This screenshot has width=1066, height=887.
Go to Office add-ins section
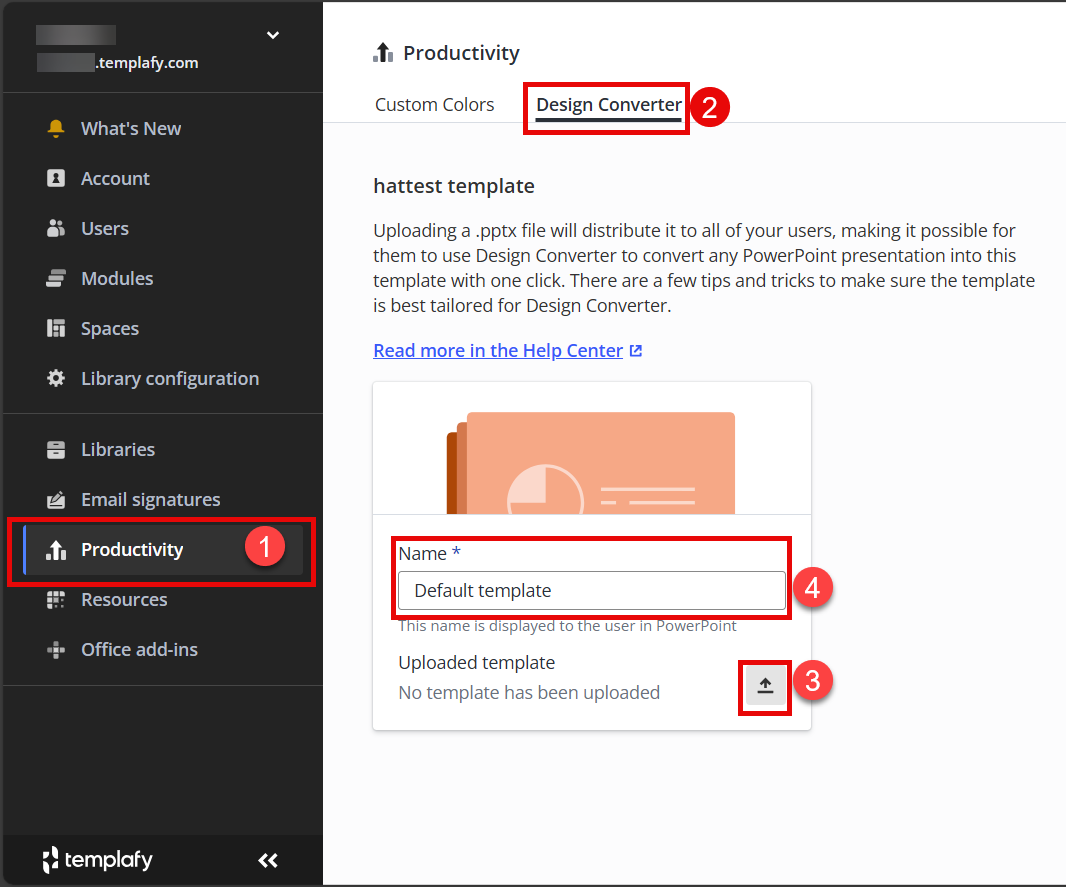[x=139, y=650]
